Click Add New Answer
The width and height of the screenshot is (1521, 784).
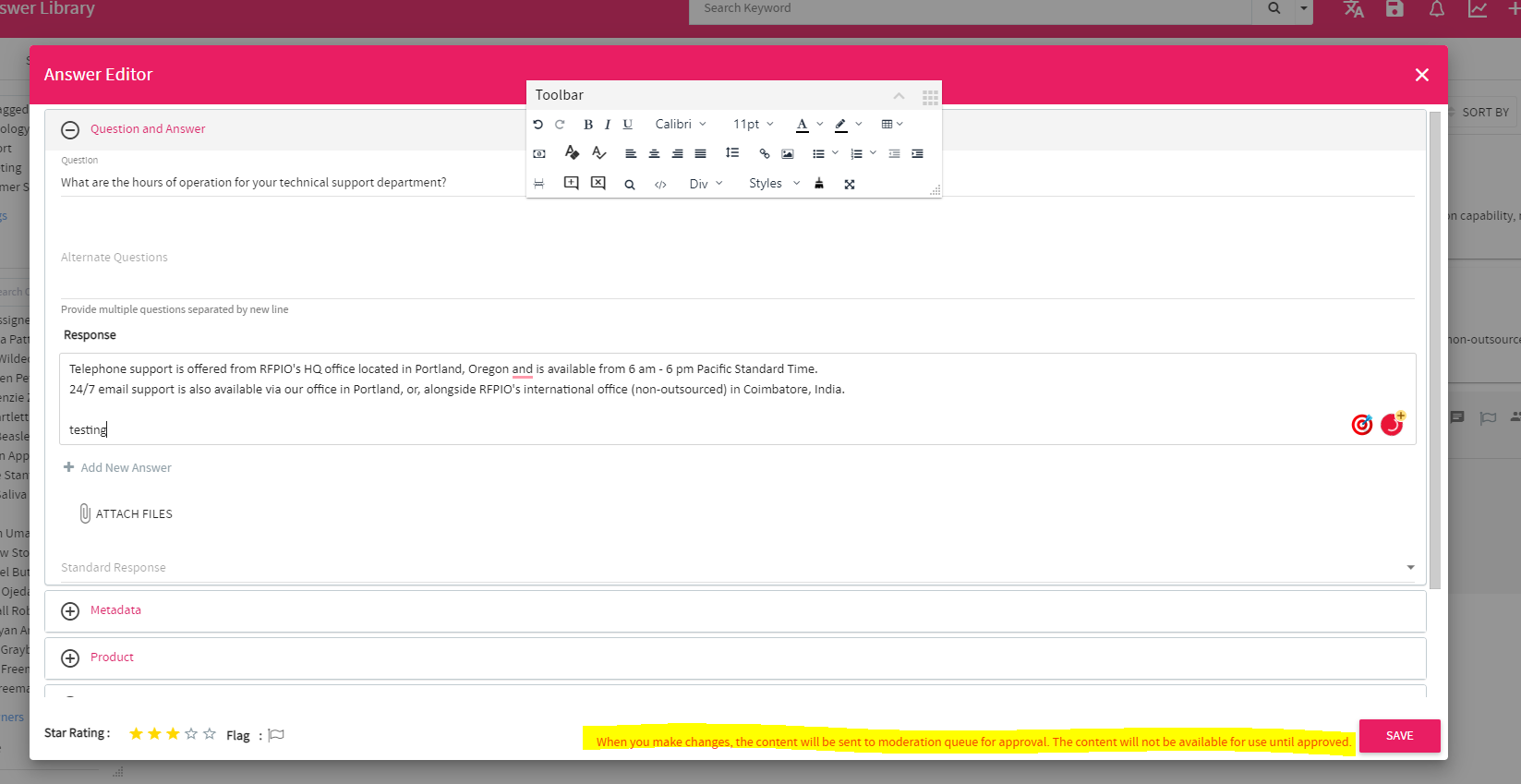pos(117,468)
